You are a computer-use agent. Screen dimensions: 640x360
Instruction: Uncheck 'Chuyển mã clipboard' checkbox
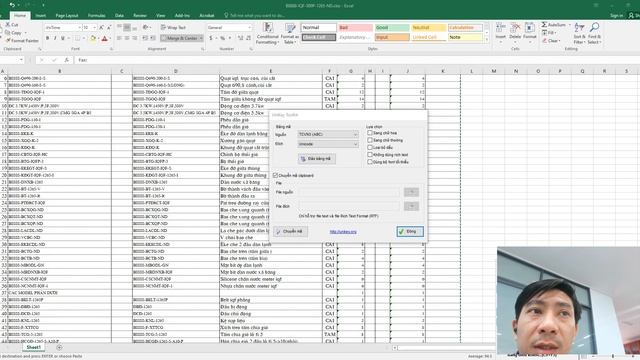pos(276,176)
